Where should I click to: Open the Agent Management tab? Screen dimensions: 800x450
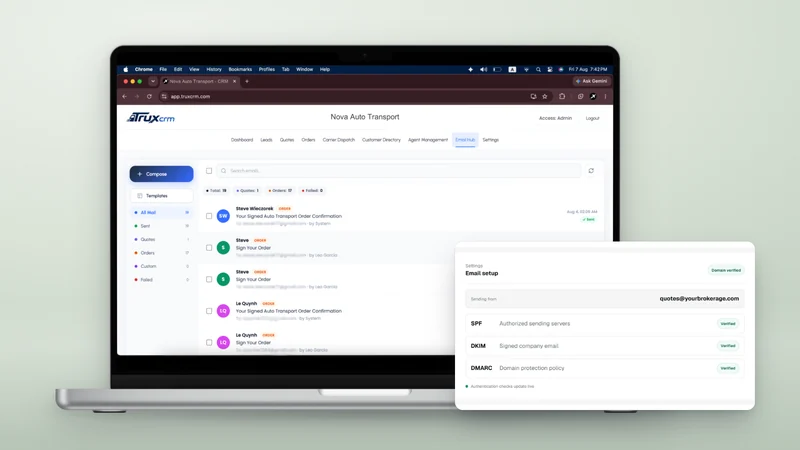[428, 140]
